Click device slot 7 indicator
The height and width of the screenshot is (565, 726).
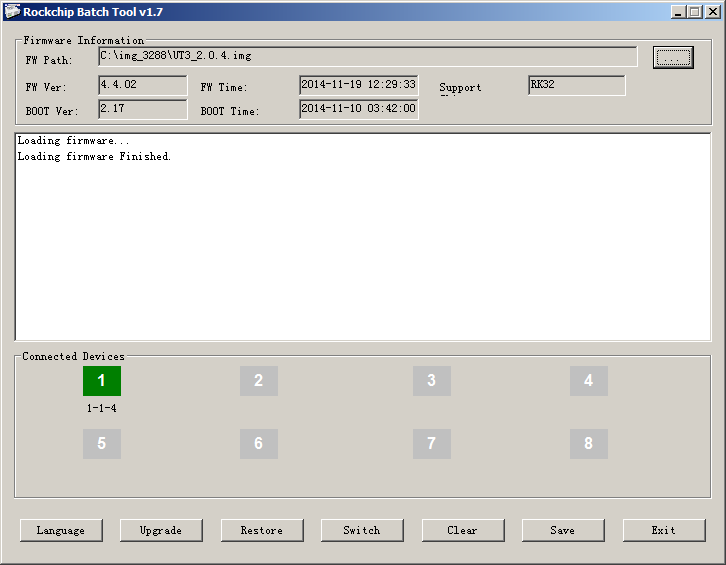coord(431,444)
